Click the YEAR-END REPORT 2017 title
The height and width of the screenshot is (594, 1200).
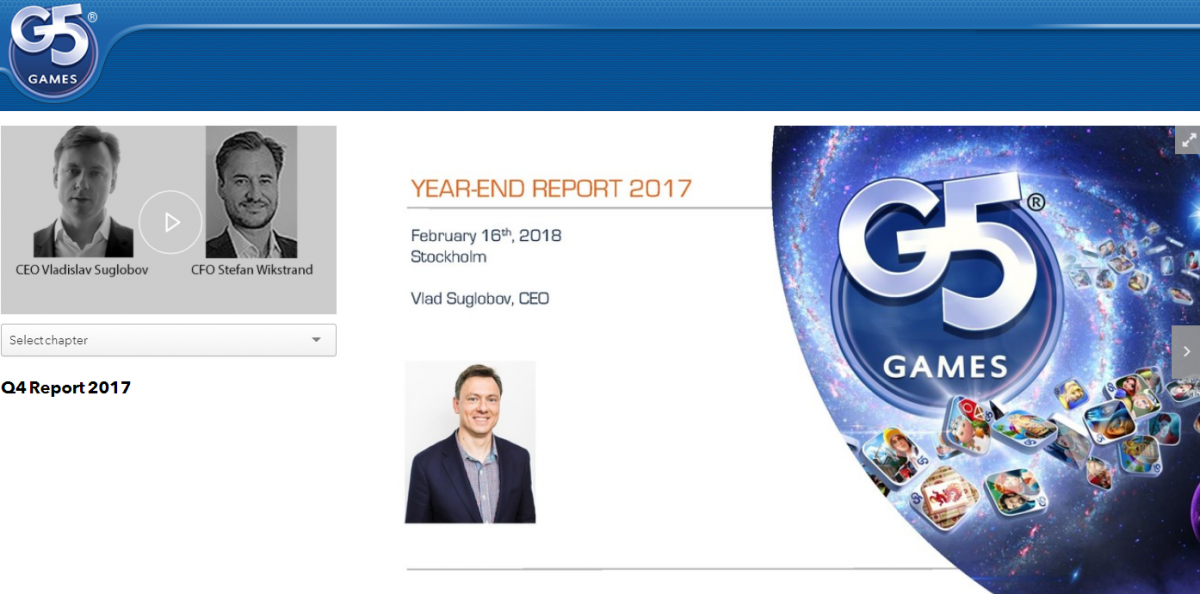coord(551,188)
